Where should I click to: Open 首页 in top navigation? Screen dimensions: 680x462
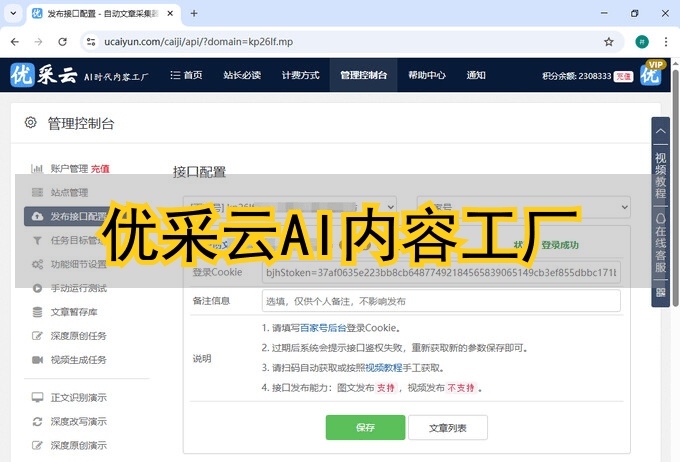point(186,75)
